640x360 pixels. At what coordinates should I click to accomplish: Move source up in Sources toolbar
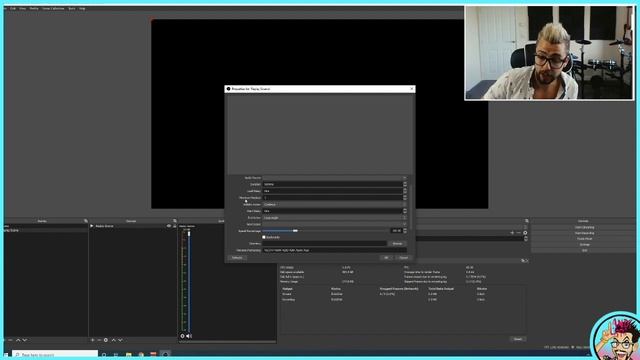[x=113, y=340]
